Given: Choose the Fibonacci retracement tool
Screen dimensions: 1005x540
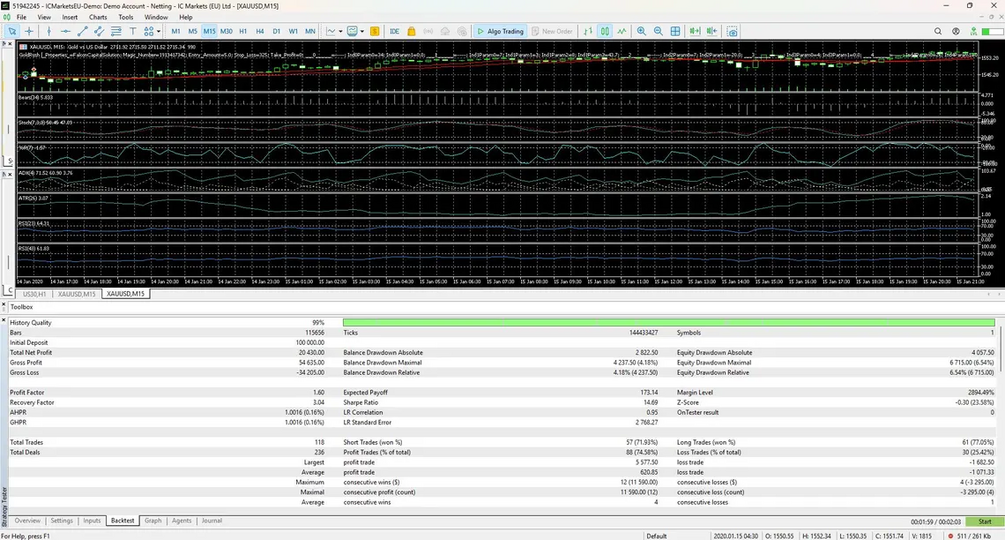Looking at the screenshot, I should [x=116, y=31].
